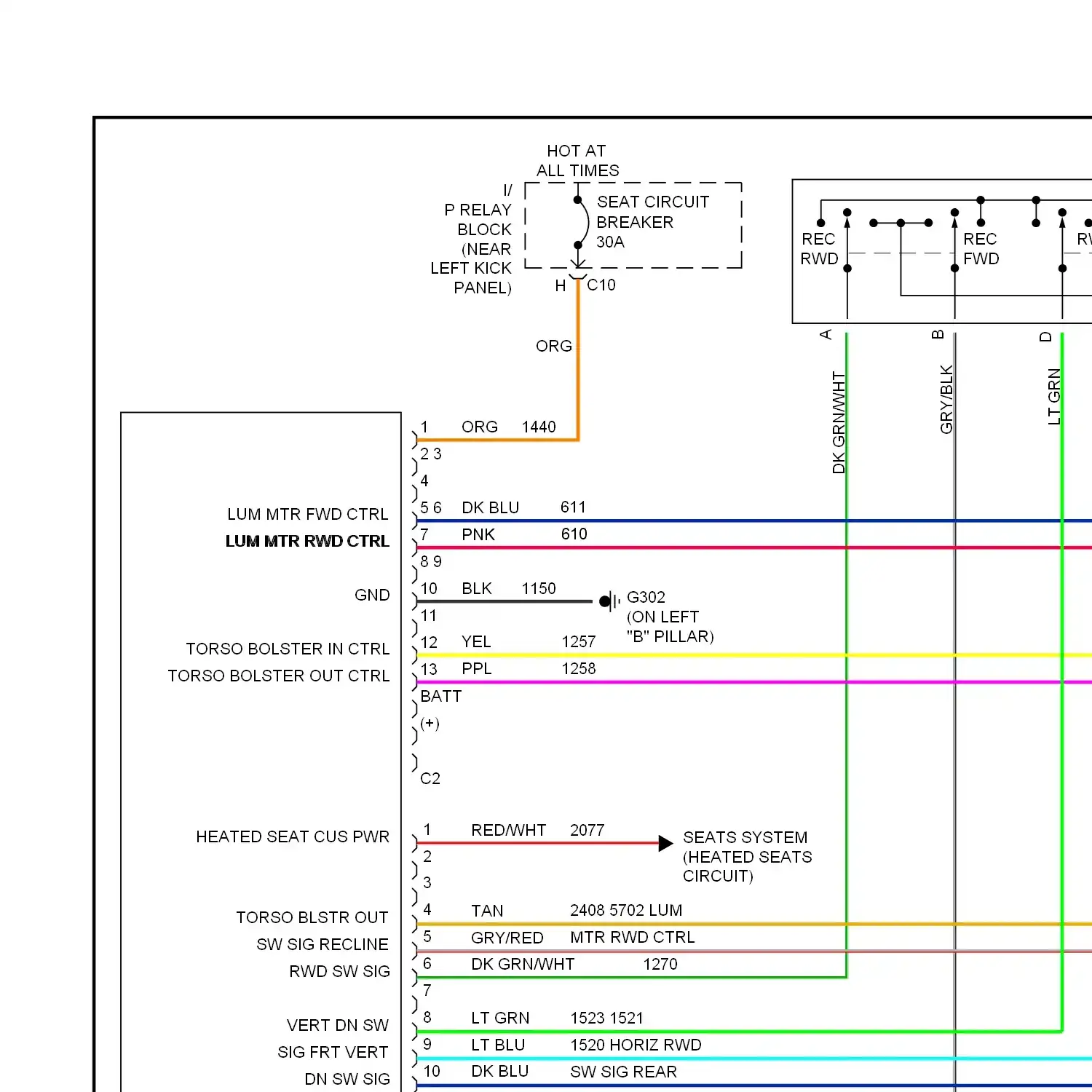Screen dimensions: 1092x1092
Task: Click the horizontal LT GRN label at pin 8
Action: pyautogui.click(x=500, y=1018)
